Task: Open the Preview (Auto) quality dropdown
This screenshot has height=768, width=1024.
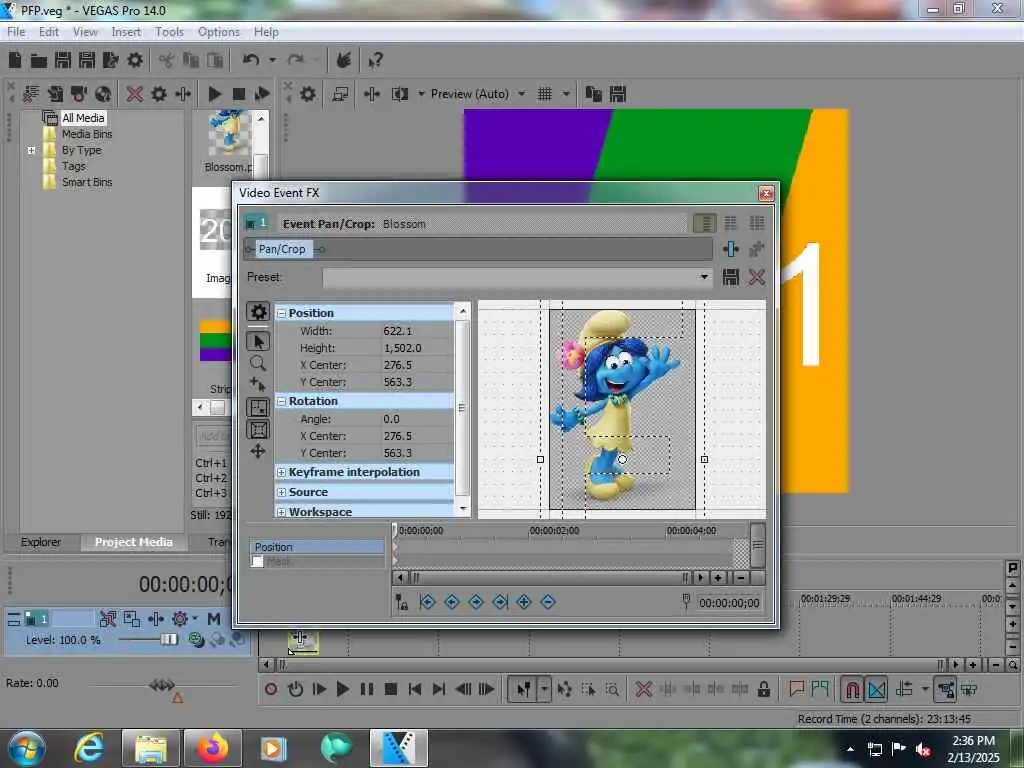Action: coord(521,94)
